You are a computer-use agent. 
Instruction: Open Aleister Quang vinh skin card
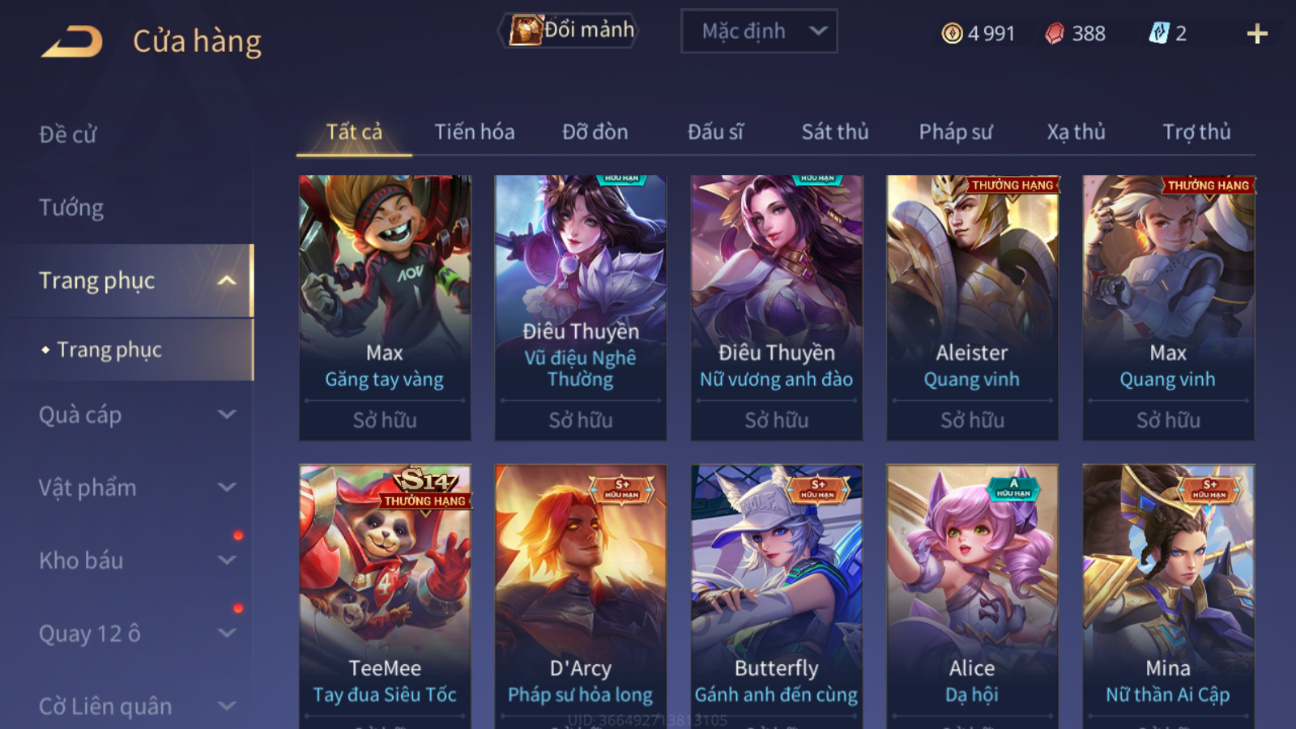point(972,308)
